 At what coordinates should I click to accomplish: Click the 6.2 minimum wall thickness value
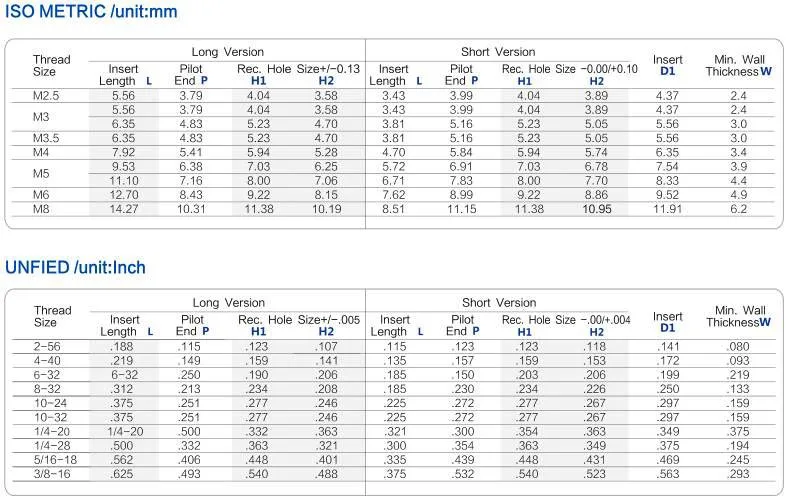pyautogui.click(x=739, y=208)
